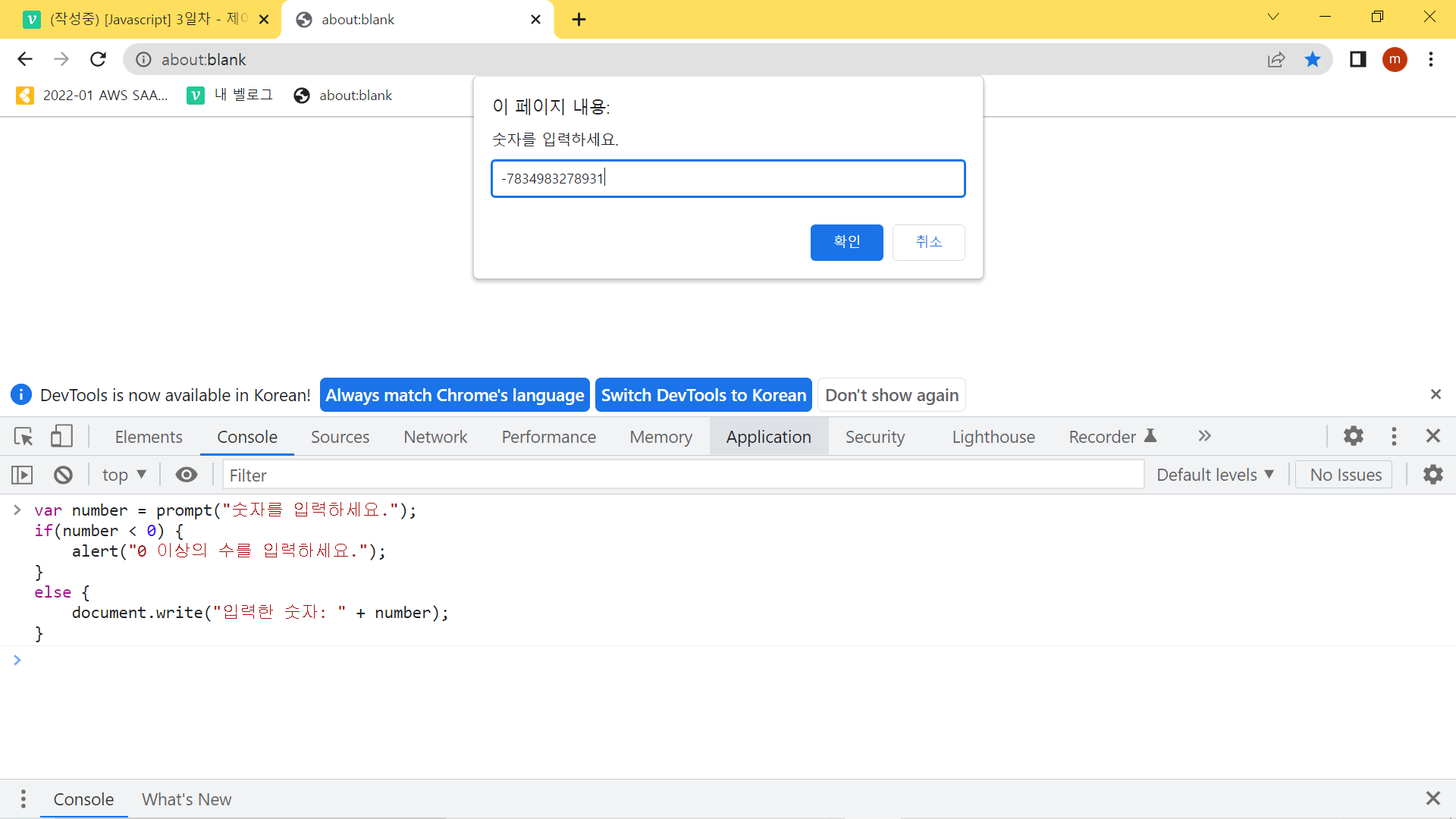Switch to the Network tab
This screenshot has width=1456, height=819.
(435, 437)
